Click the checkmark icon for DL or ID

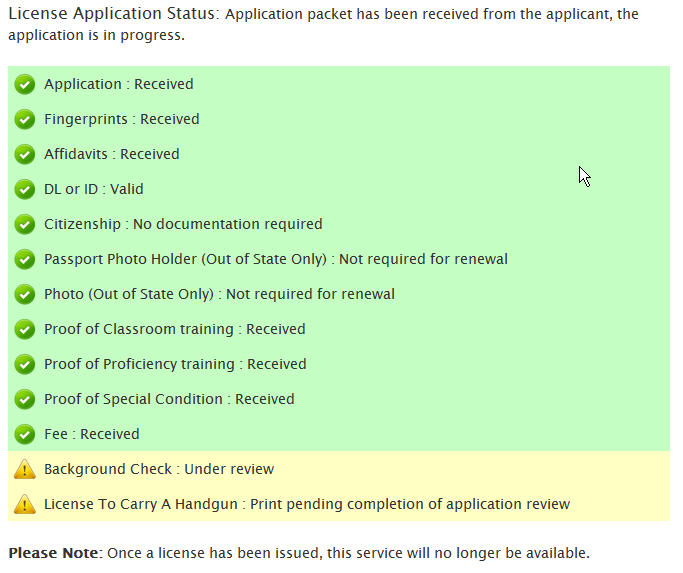25,190
